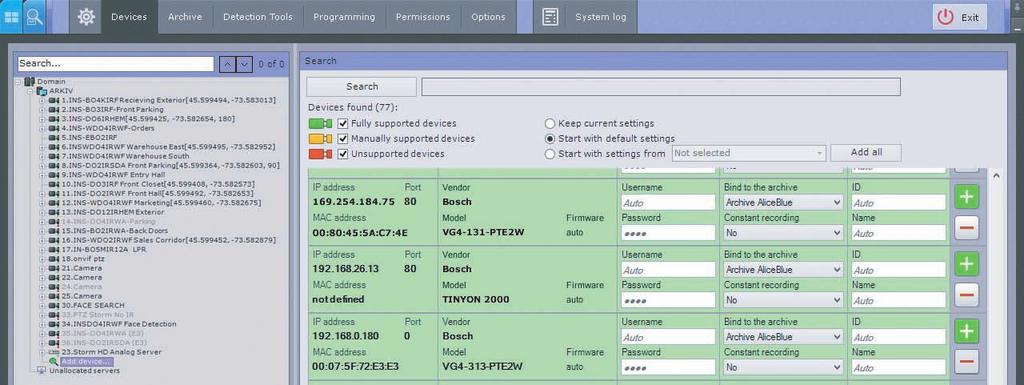Image resolution: width=1024 pixels, height=385 pixels.
Task: Click Password field for 192.168.26.13
Action: (667, 300)
